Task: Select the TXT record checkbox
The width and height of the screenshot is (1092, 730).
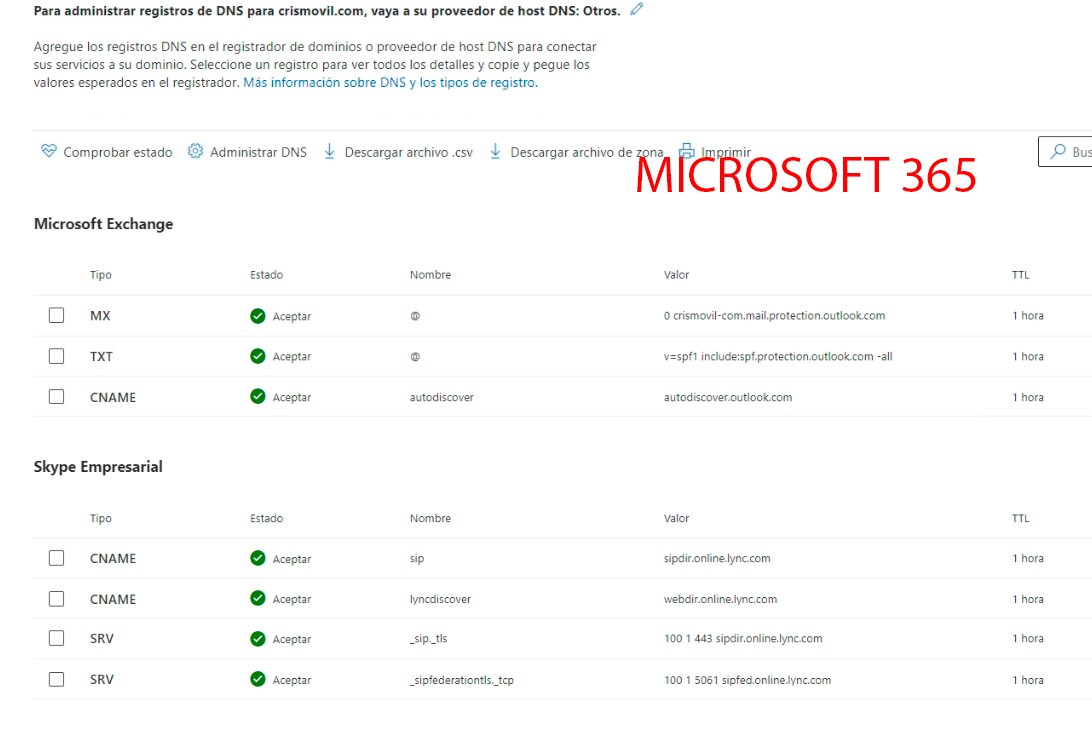Action: (x=57, y=356)
